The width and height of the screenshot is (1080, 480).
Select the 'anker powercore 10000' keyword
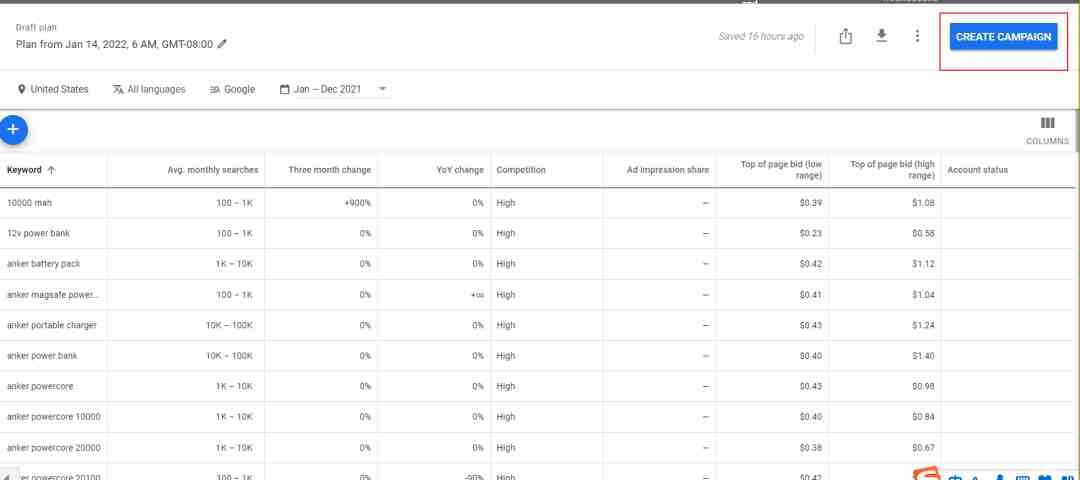click(x=54, y=417)
